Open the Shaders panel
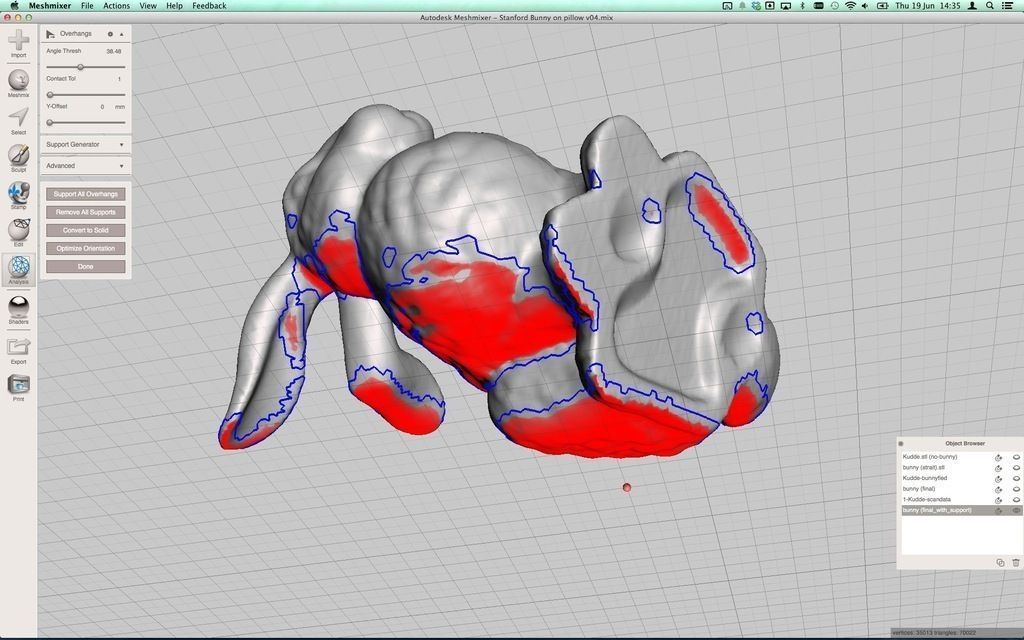 point(18,307)
